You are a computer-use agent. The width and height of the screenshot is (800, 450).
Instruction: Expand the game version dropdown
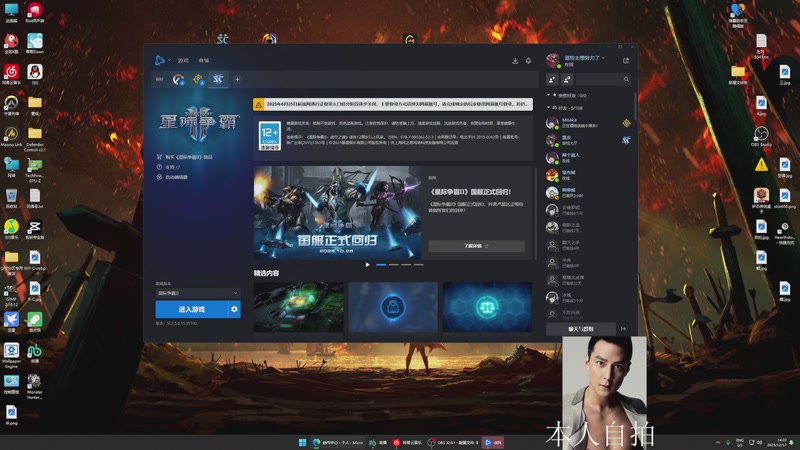[197, 293]
